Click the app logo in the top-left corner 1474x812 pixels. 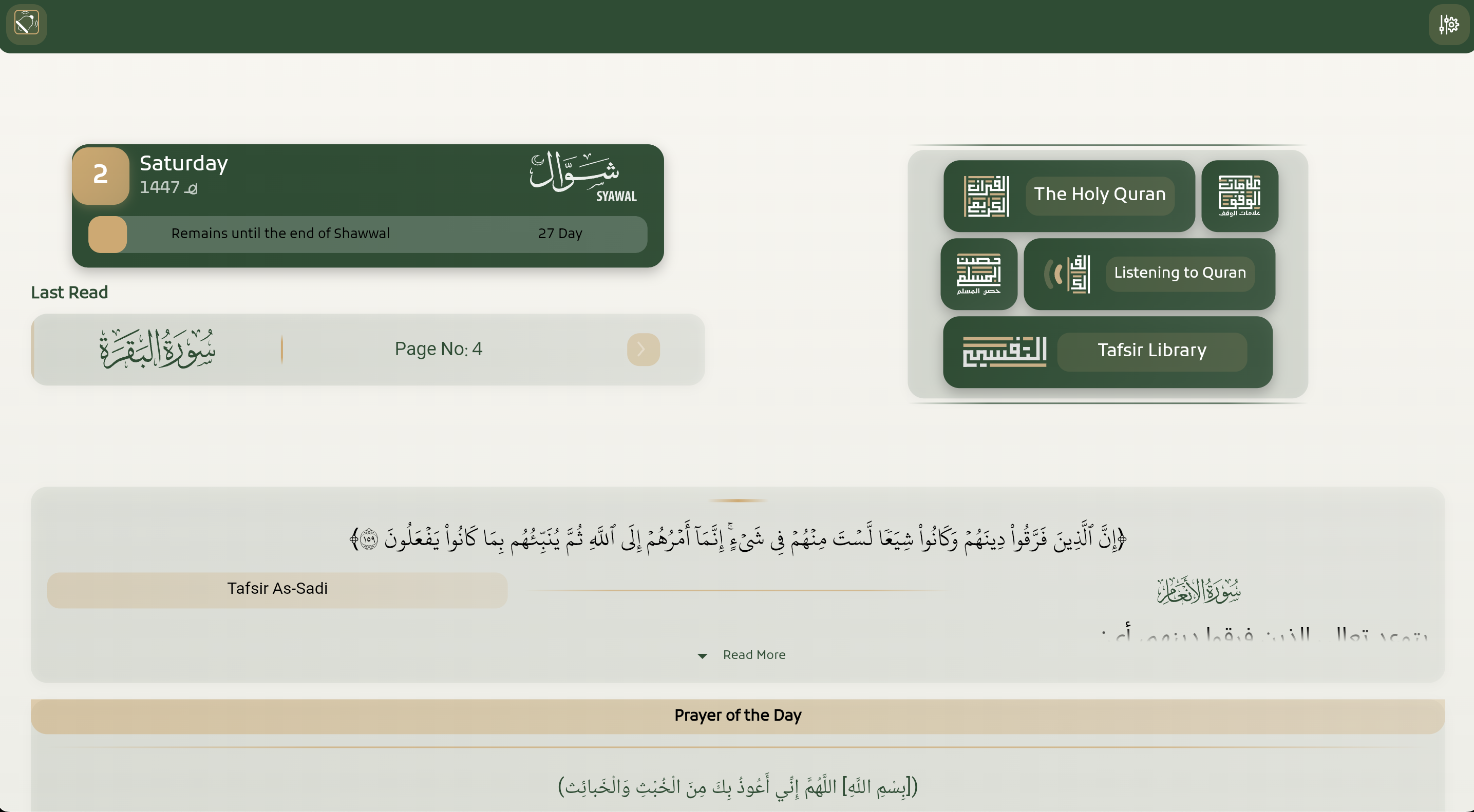(26, 24)
